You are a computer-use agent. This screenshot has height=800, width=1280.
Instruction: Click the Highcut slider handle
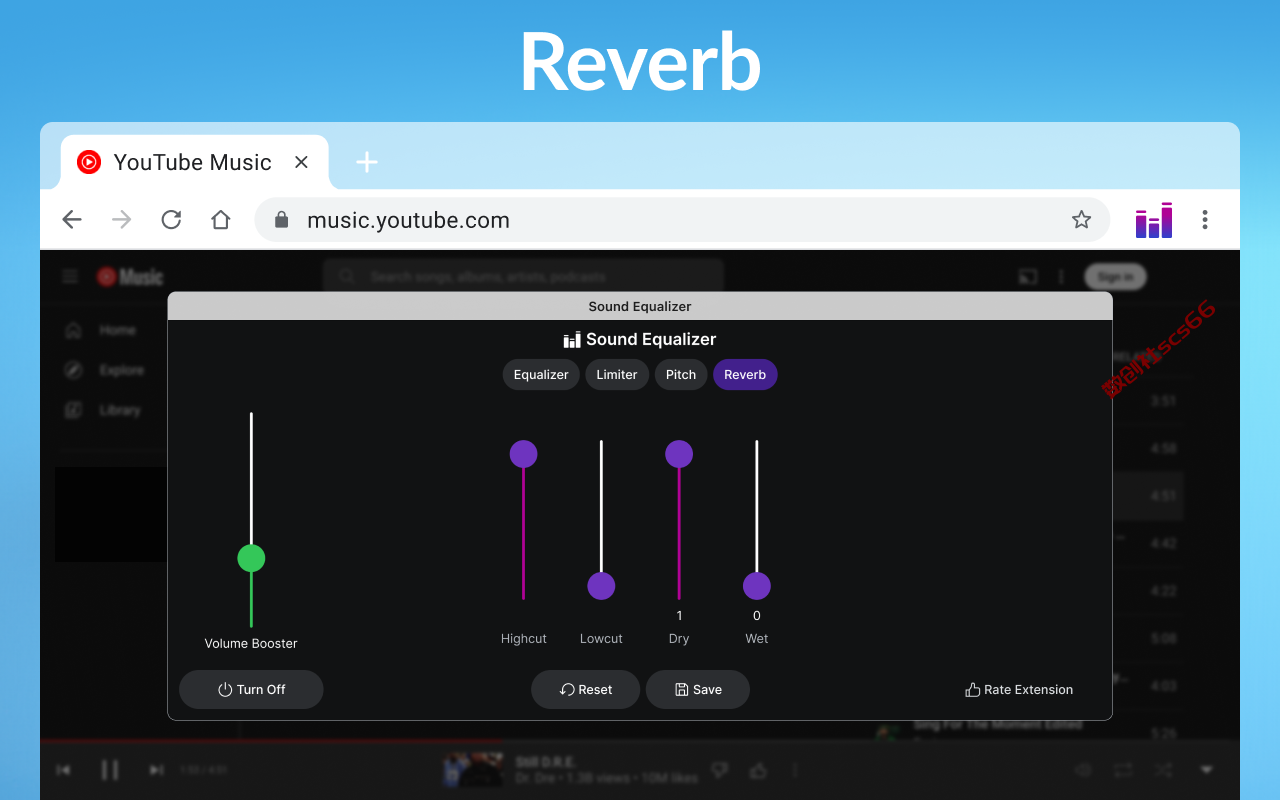point(523,454)
